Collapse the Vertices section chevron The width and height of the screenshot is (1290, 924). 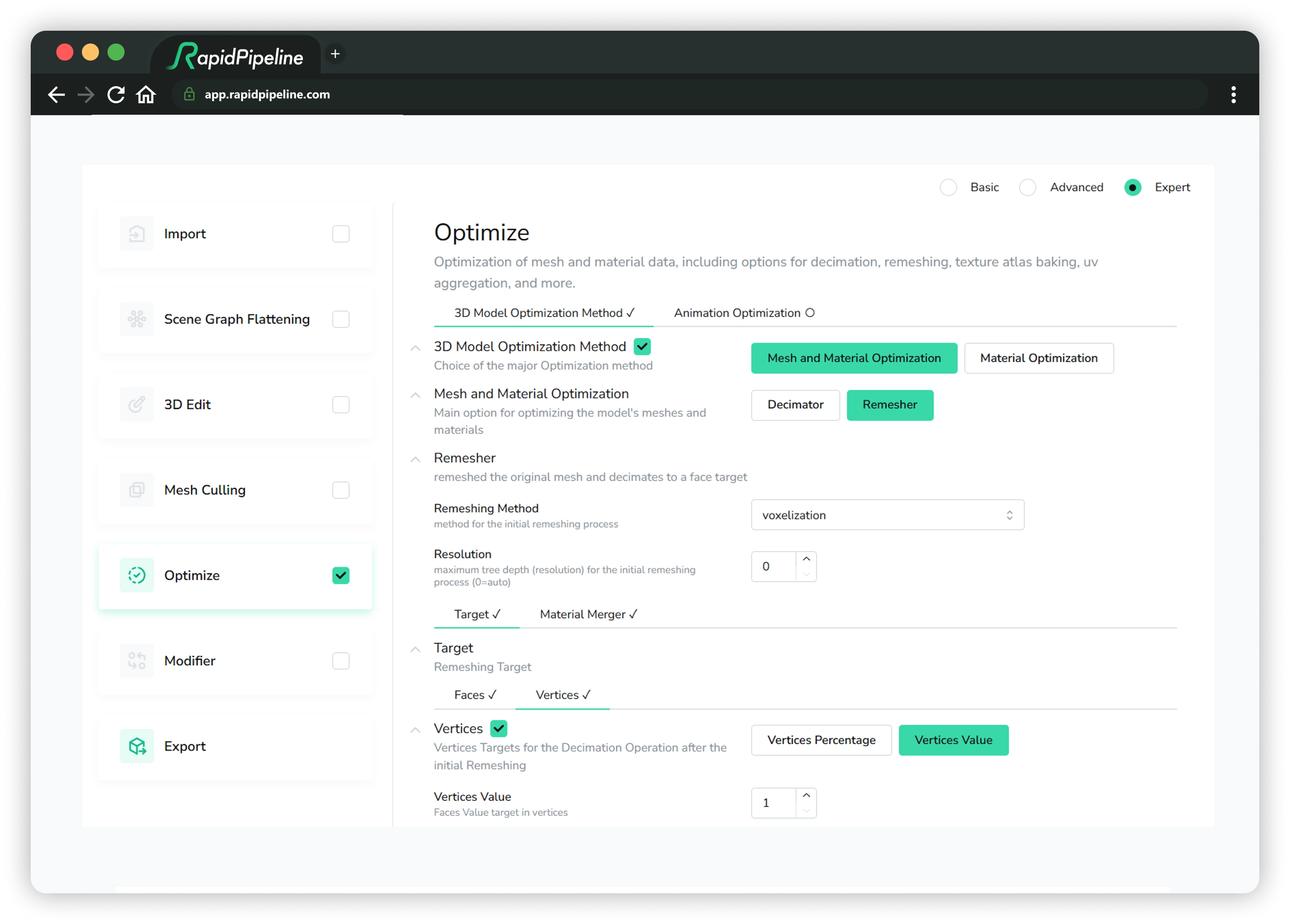click(415, 730)
